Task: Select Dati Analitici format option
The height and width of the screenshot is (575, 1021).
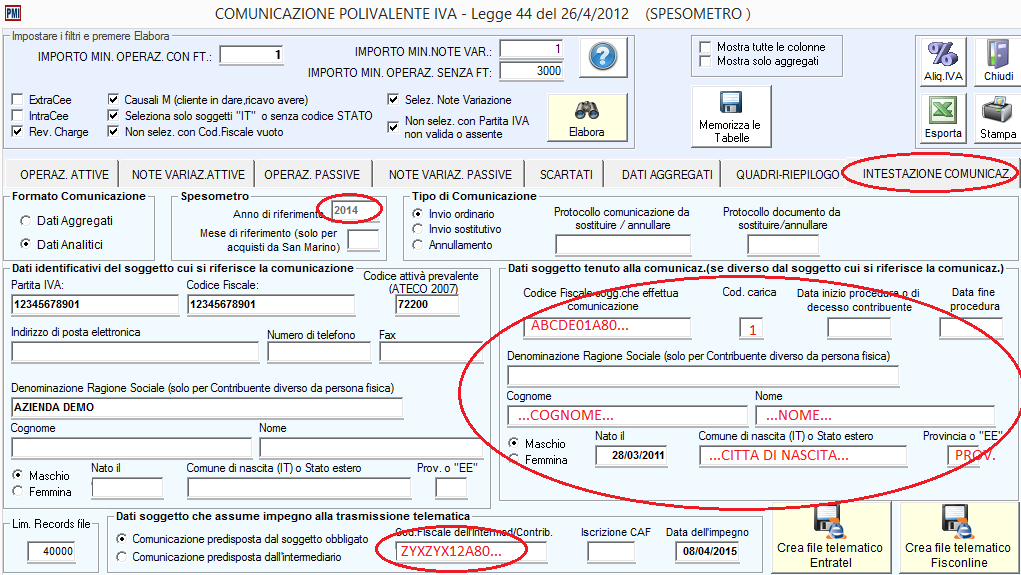Action: coord(25,244)
